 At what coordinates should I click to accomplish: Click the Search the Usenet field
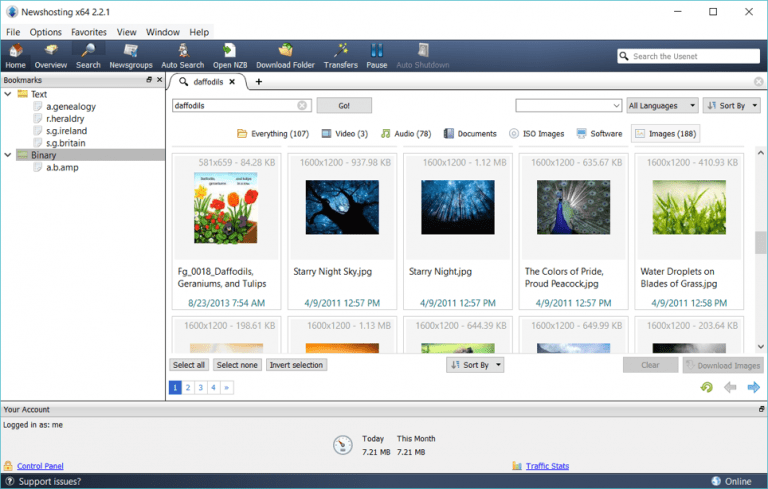click(689, 56)
